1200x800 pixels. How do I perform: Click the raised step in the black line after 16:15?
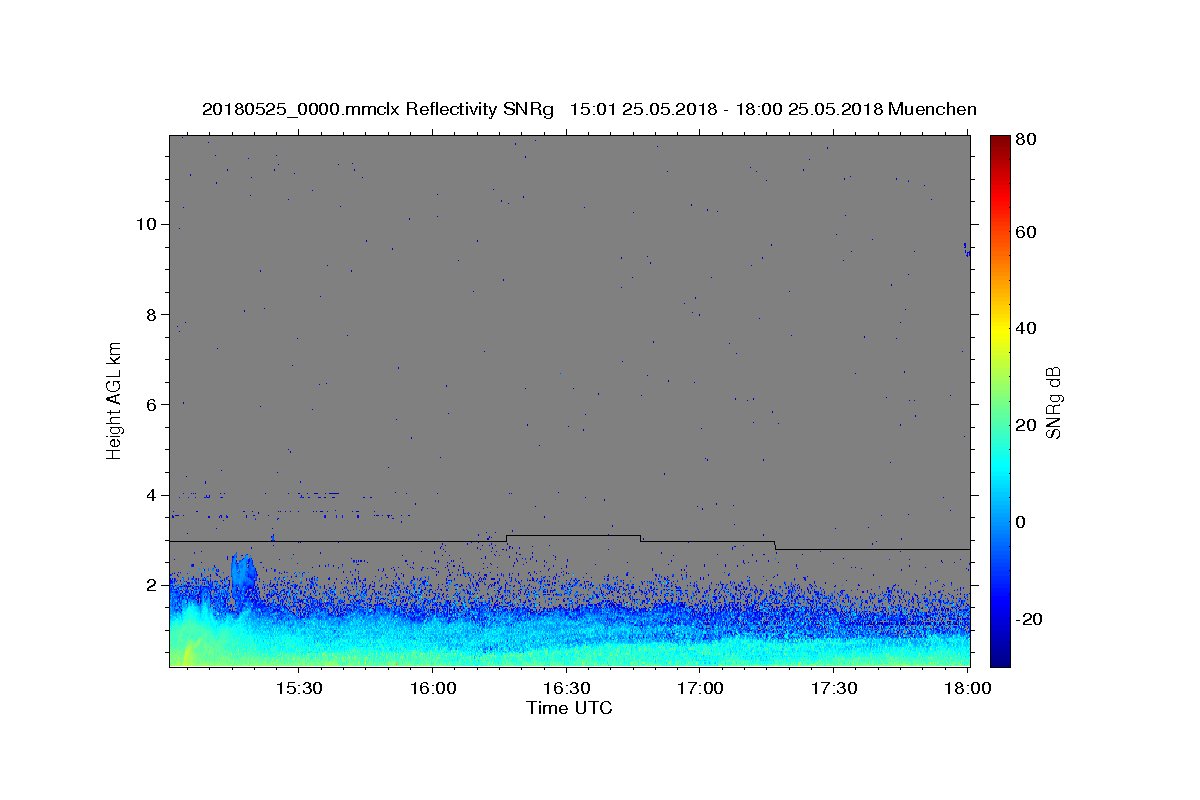click(x=573, y=536)
